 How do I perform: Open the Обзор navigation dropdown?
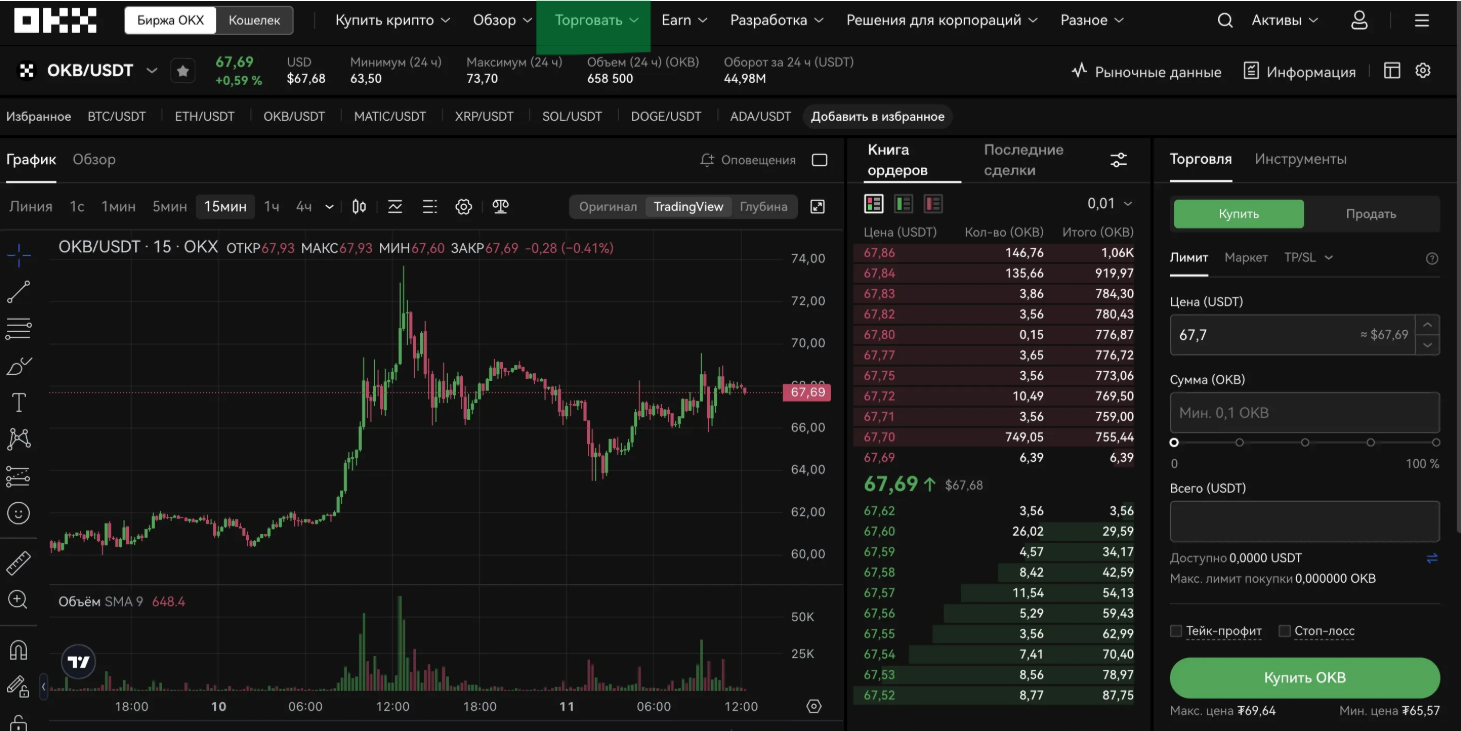point(502,20)
